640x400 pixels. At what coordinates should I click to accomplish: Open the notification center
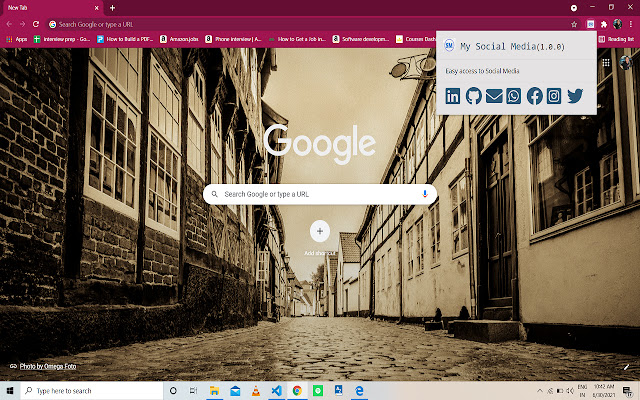(627, 391)
